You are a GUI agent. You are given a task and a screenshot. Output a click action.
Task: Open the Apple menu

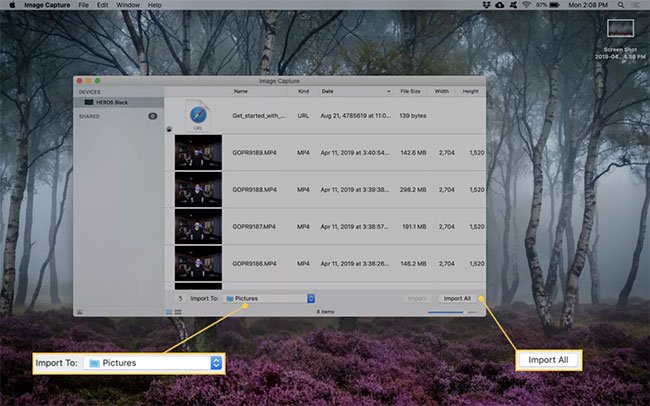pos(12,5)
